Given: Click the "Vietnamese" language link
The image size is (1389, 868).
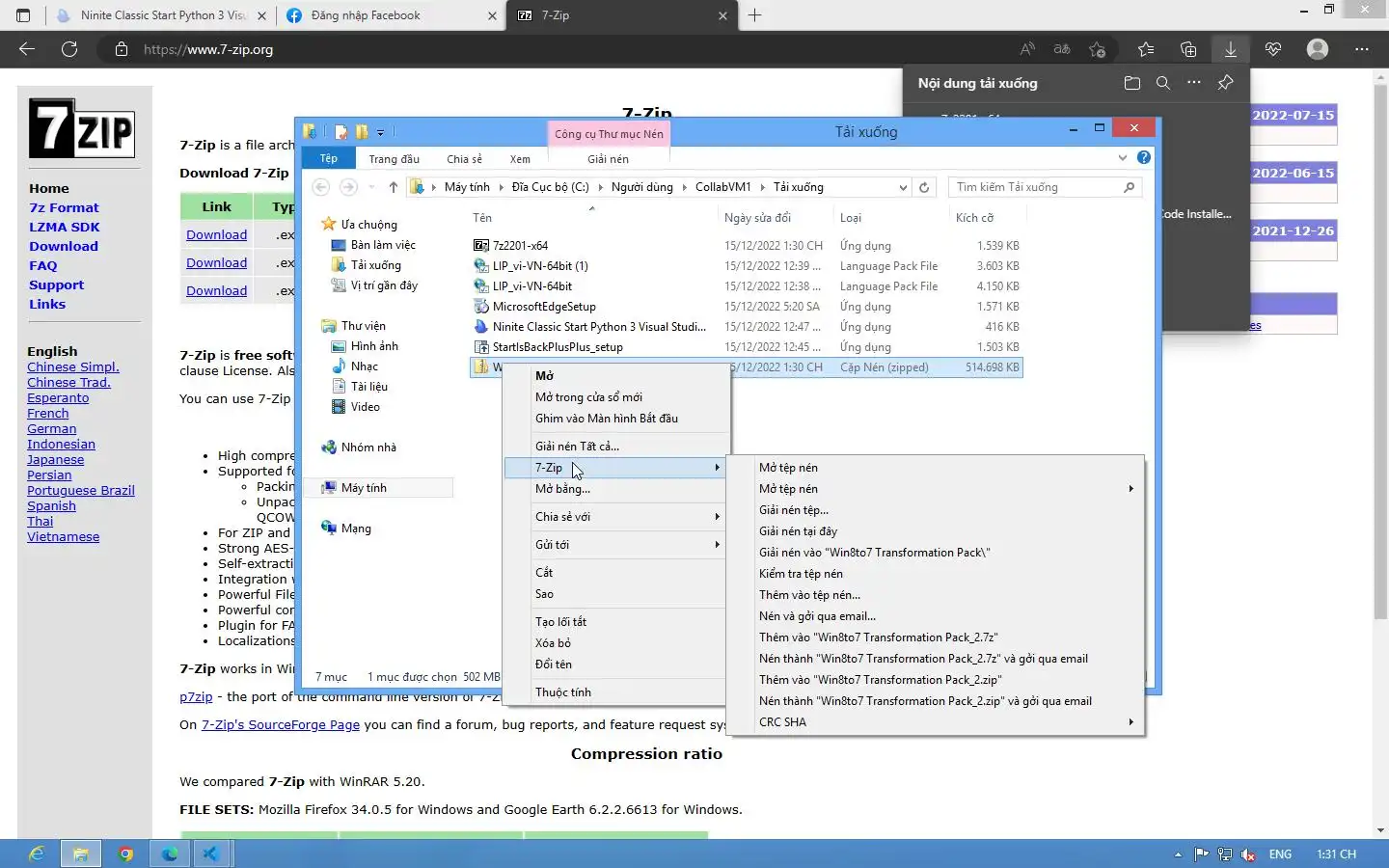Looking at the screenshot, I should coord(63,537).
